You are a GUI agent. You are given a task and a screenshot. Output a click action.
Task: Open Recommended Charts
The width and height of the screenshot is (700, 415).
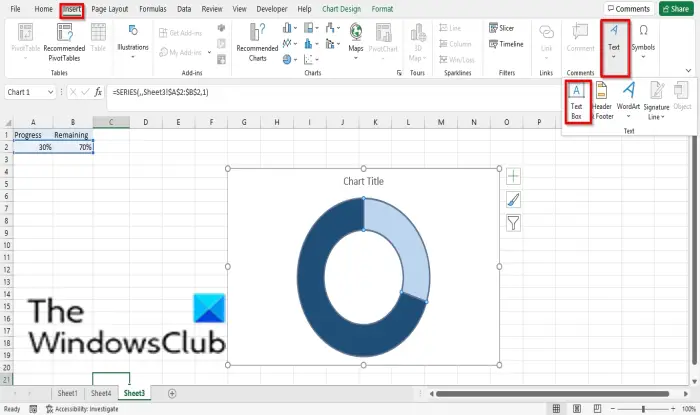click(258, 42)
